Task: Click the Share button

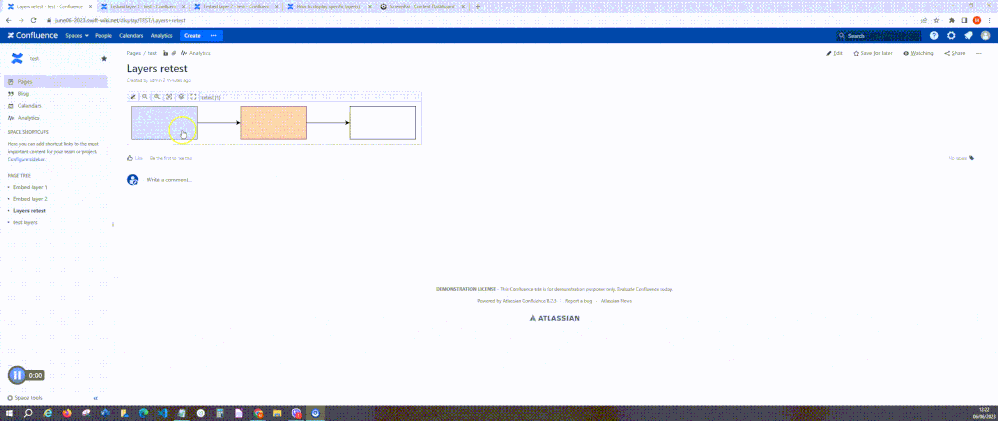Action: (x=955, y=54)
